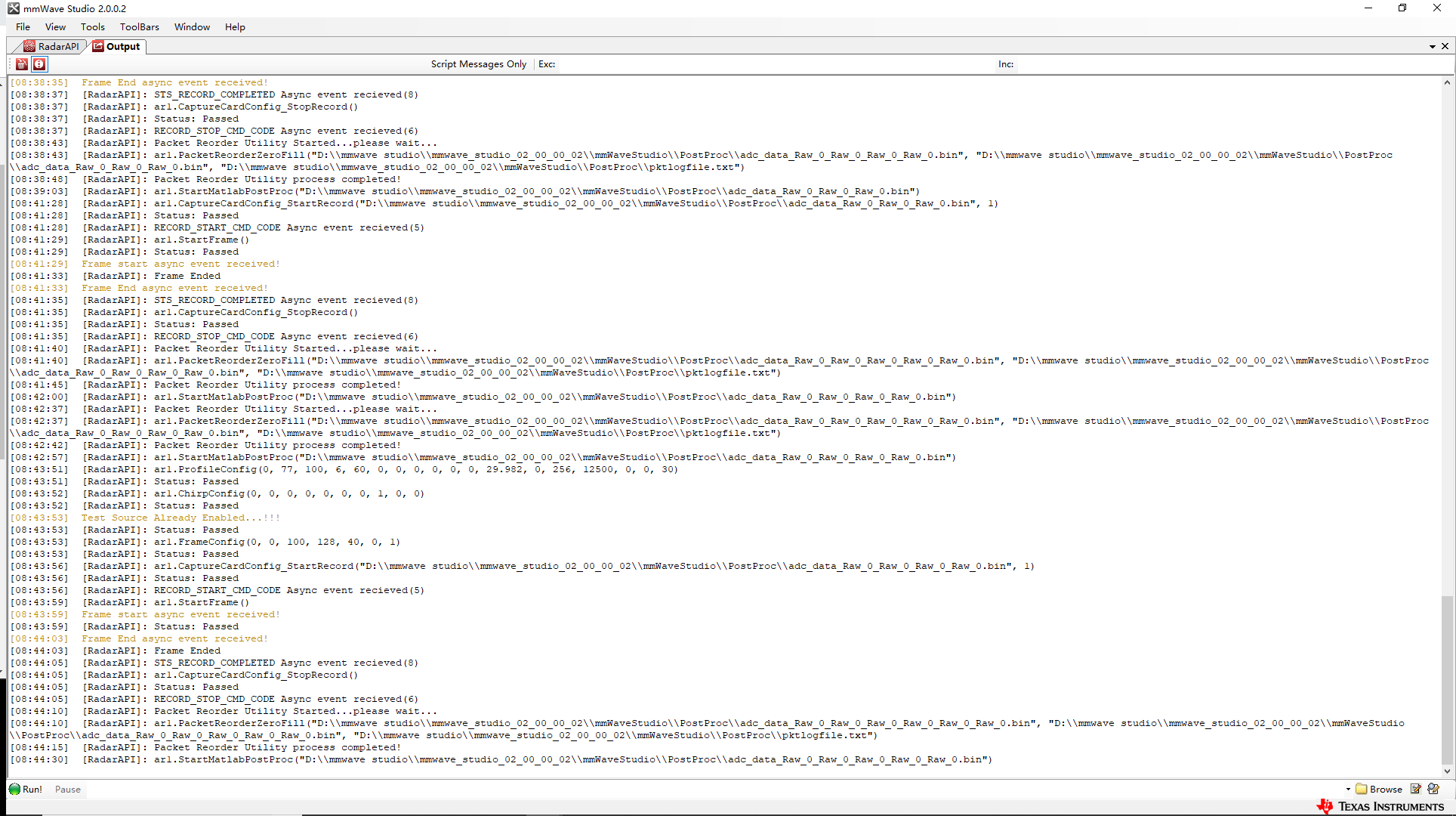The height and width of the screenshot is (816, 1456).
Task: Clear the output log with the trash icon
Action: coord(22,64)
